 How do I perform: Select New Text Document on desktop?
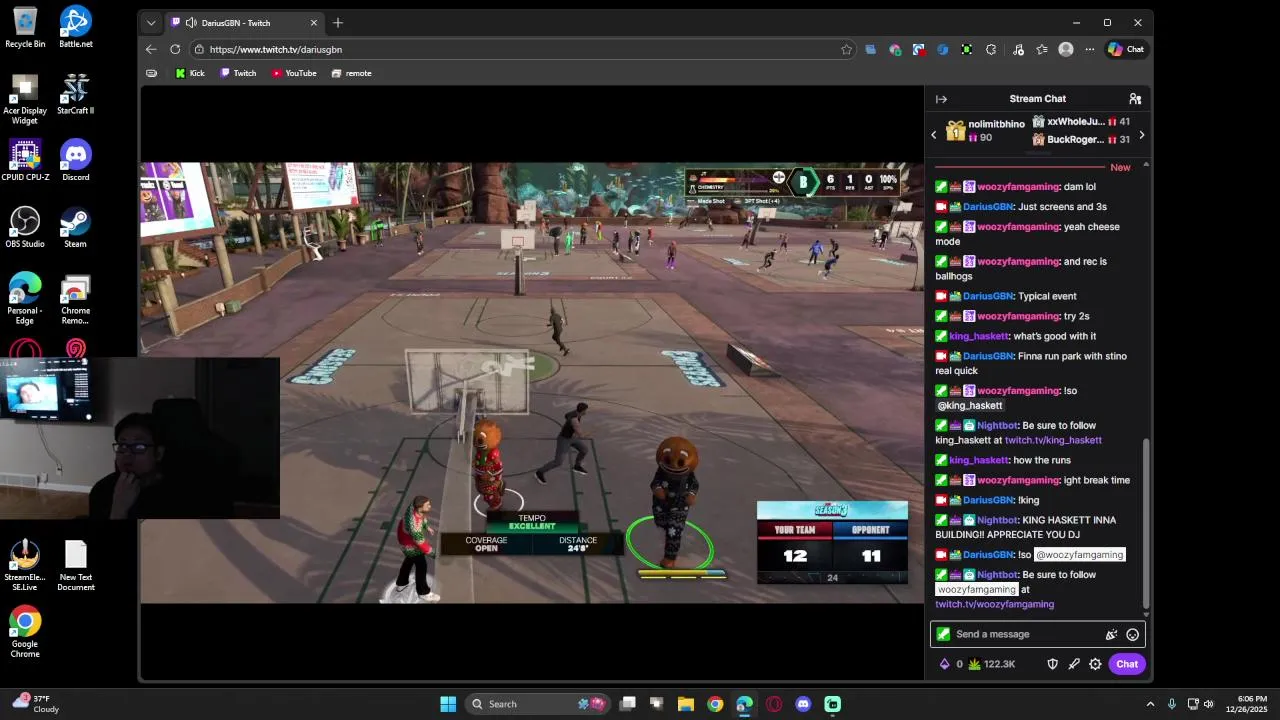(x=76, y=566)
